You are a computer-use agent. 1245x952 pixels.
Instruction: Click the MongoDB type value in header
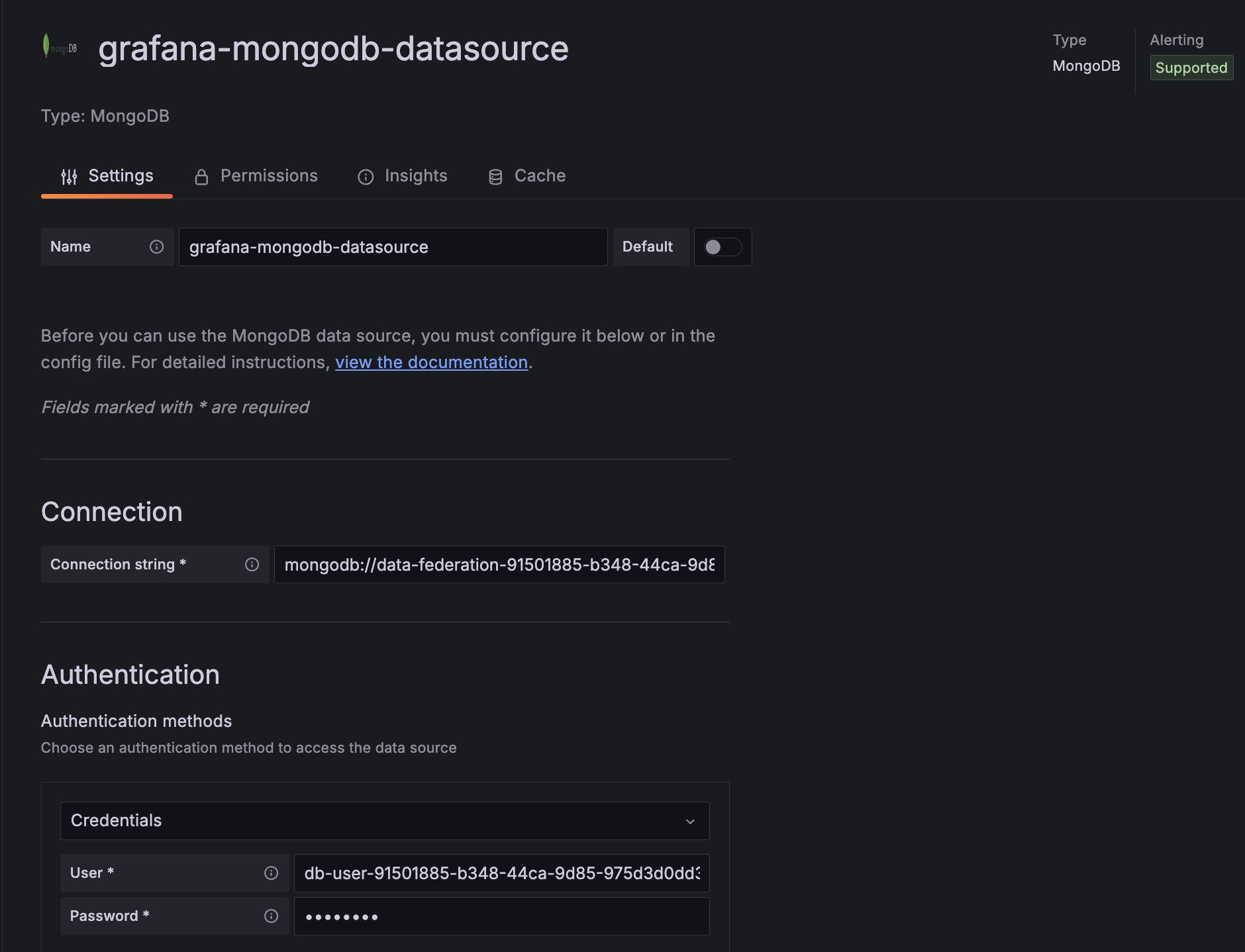click(1086, 66)
